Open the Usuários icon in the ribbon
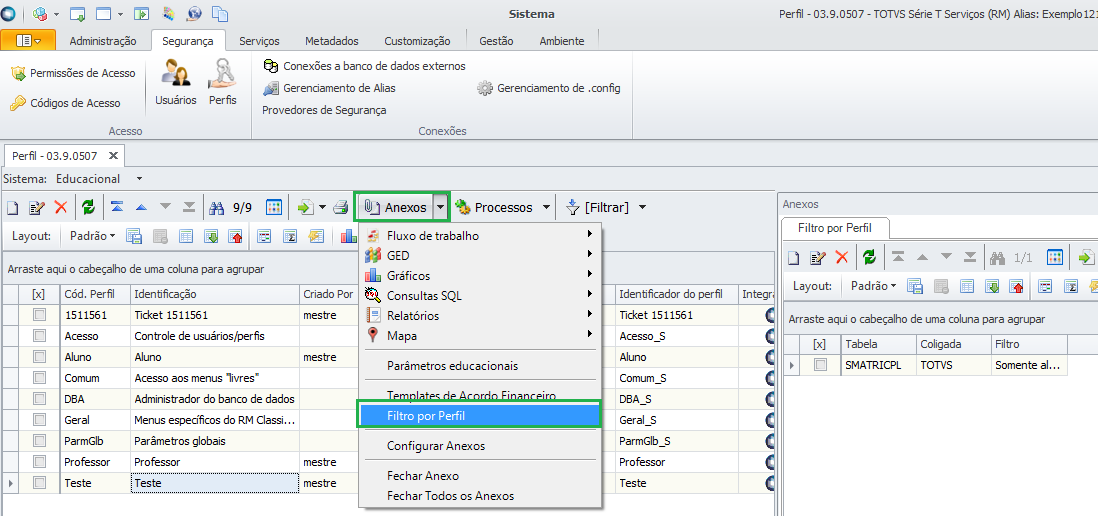This screenshot has width=1098, height=516. pos(176,81)
